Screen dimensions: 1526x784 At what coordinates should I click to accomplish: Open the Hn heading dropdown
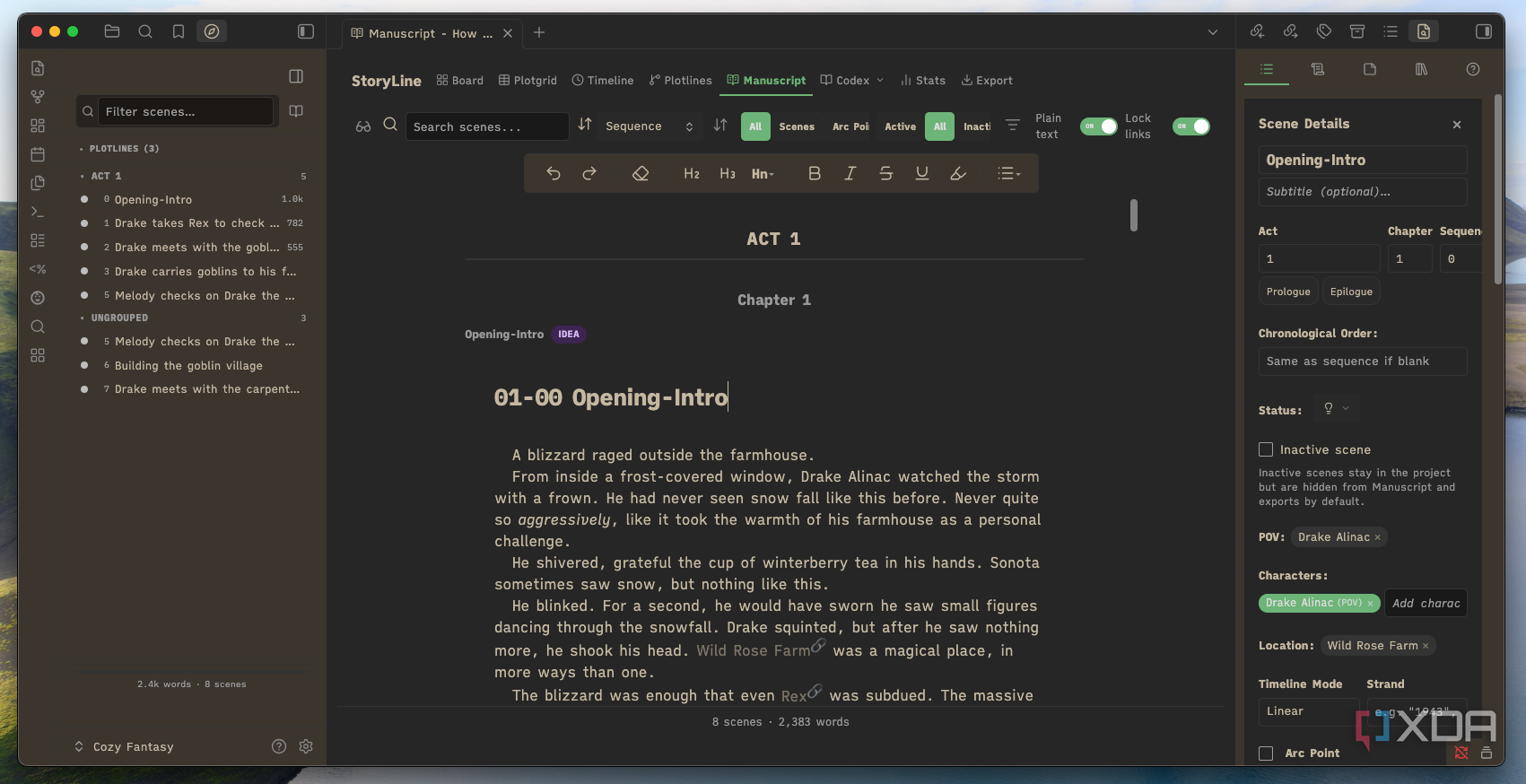(x=763, y=174)
